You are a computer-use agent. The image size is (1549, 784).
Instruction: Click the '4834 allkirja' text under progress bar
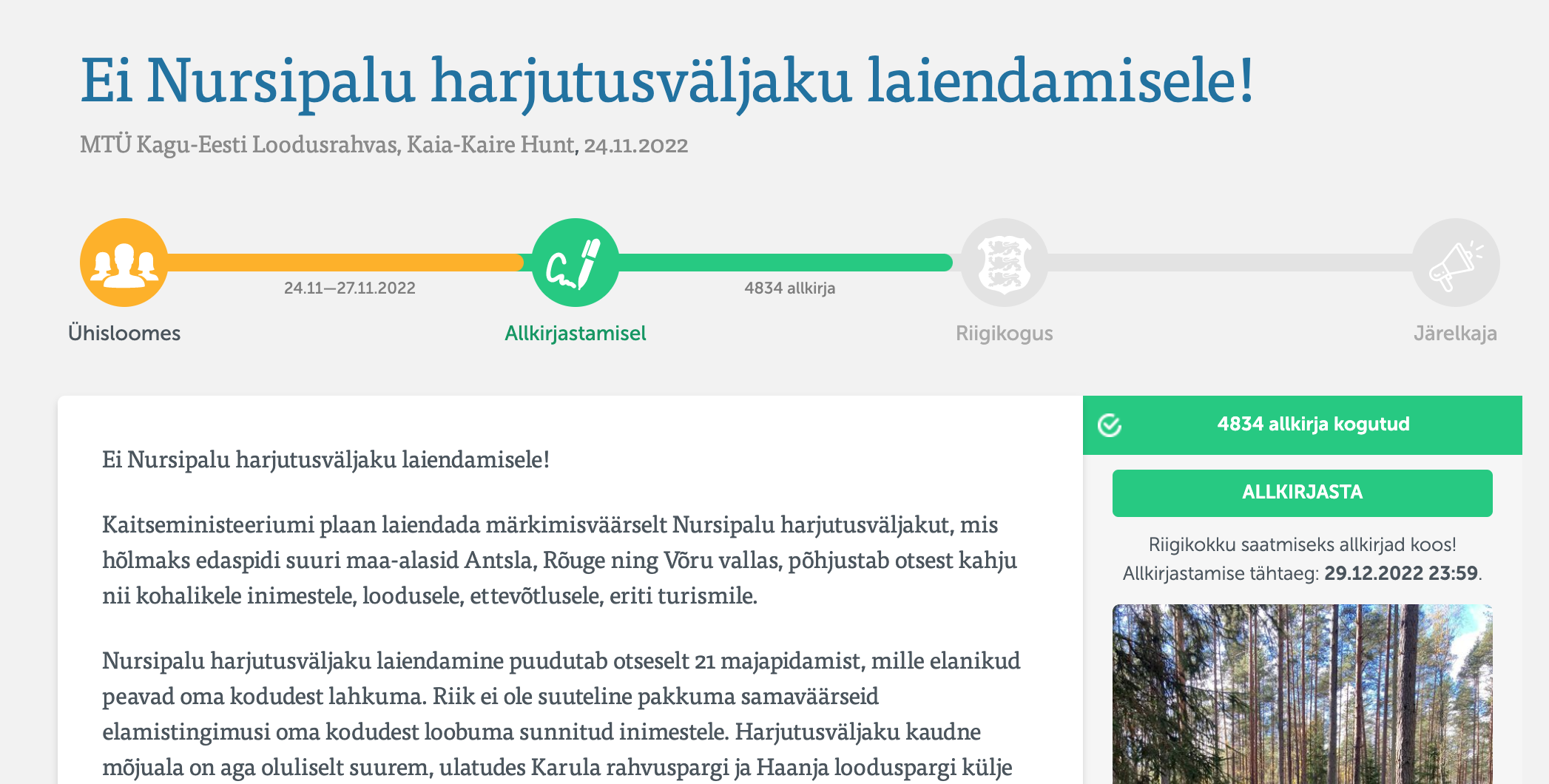pos(790,288)
